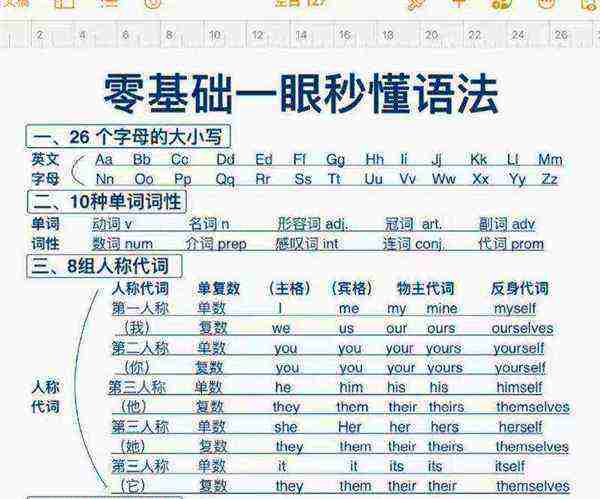Viewport: 600px width, 499px height.
Task: Click the pronoun him
Action: [351, 387]
